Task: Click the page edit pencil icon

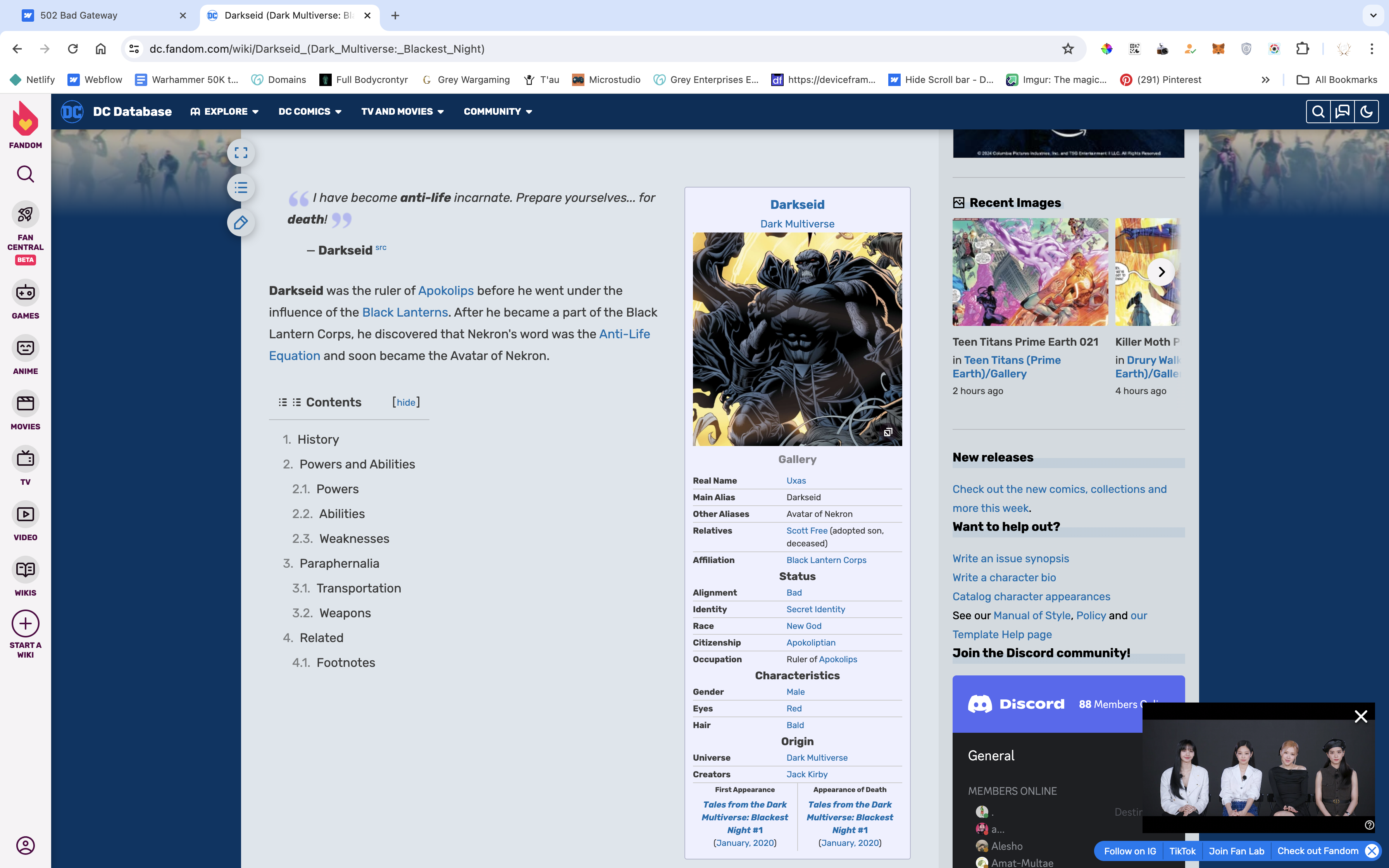Action: click(241, 223)
